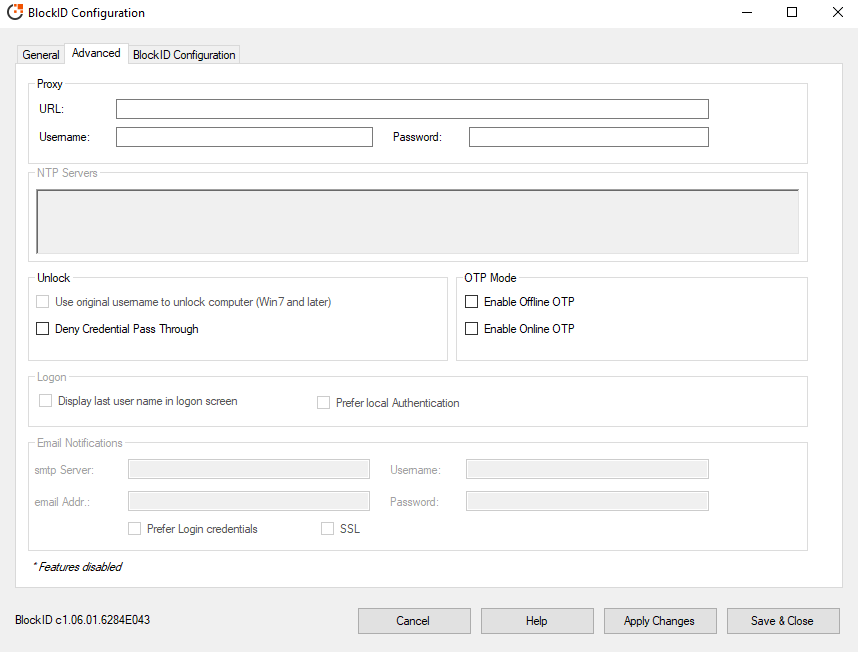
Task: Toggle Prefer local Authentication
Action: [x=323, y=402]
